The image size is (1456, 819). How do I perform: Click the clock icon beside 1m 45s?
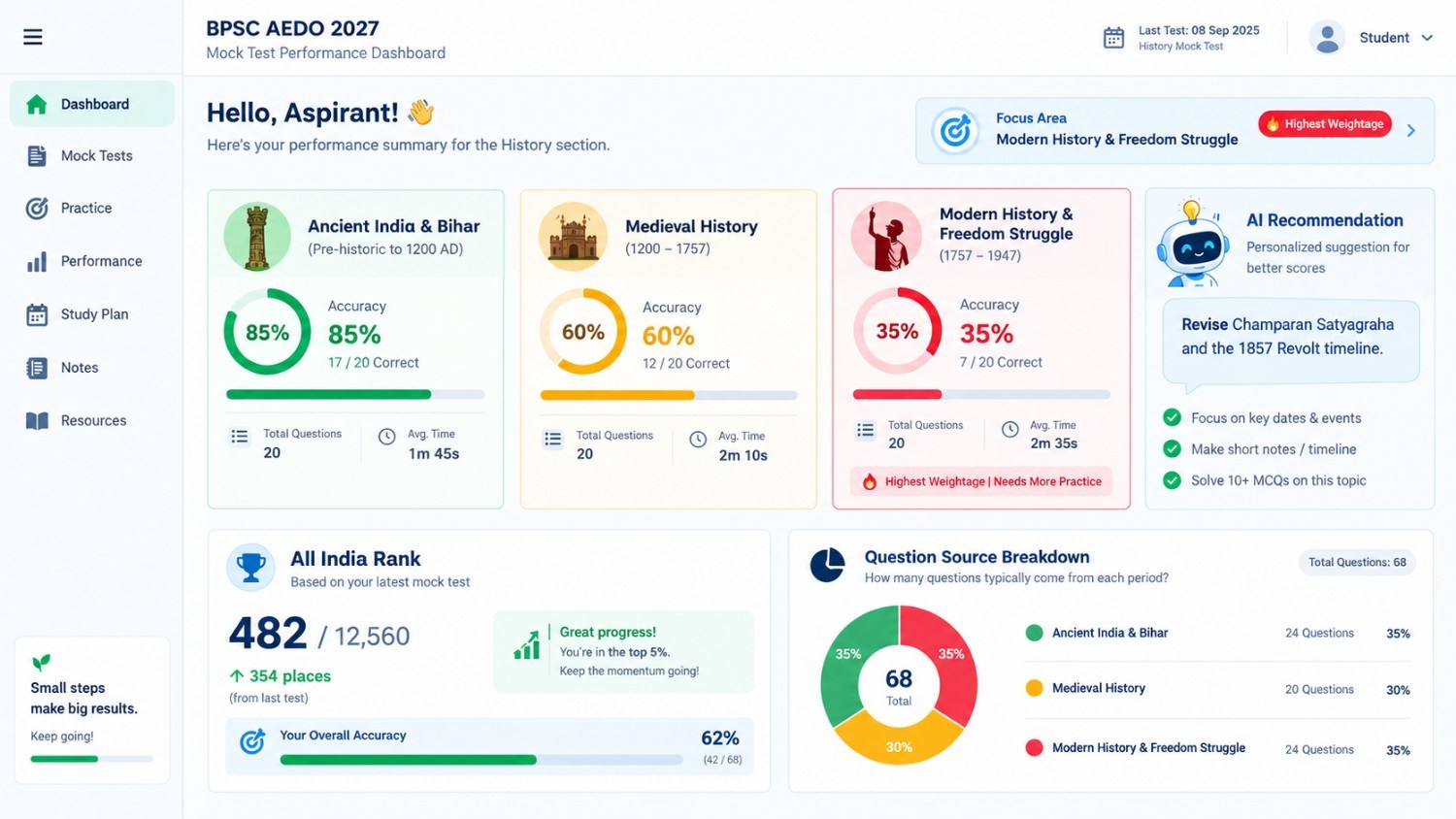point(386,437)
